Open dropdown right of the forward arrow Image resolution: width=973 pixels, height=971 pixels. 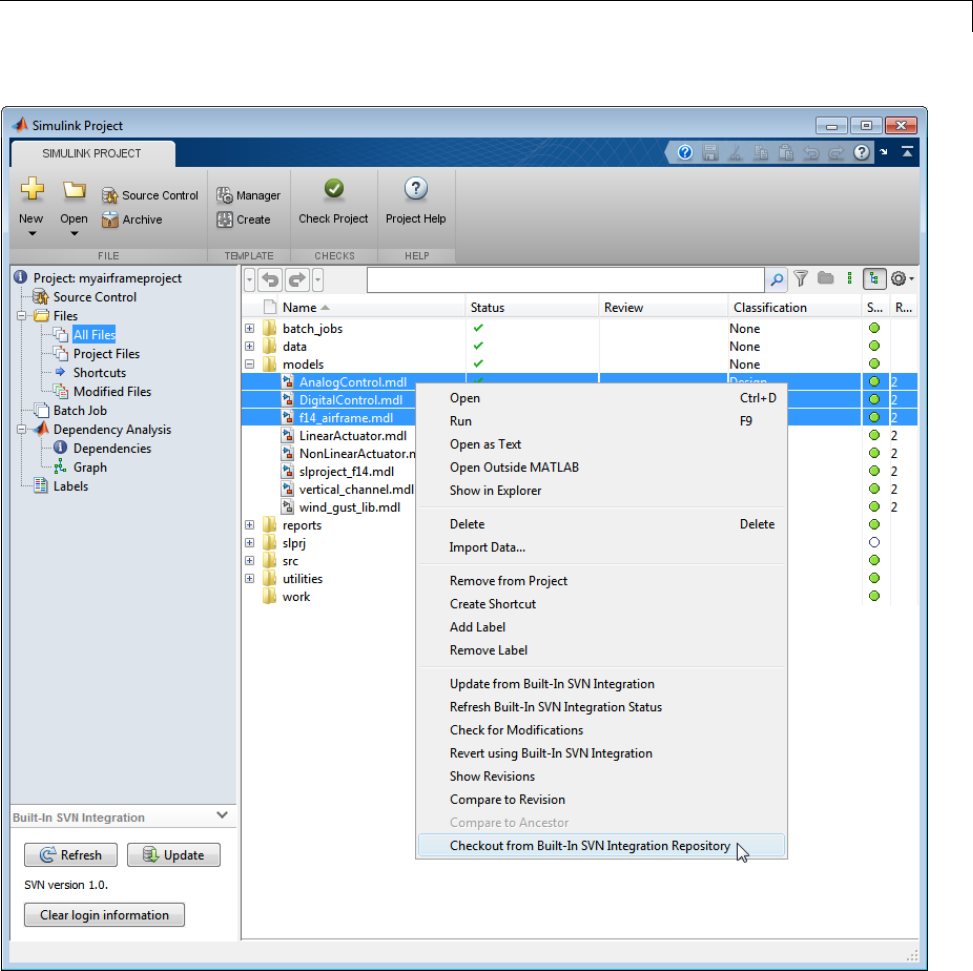(318, 280)
